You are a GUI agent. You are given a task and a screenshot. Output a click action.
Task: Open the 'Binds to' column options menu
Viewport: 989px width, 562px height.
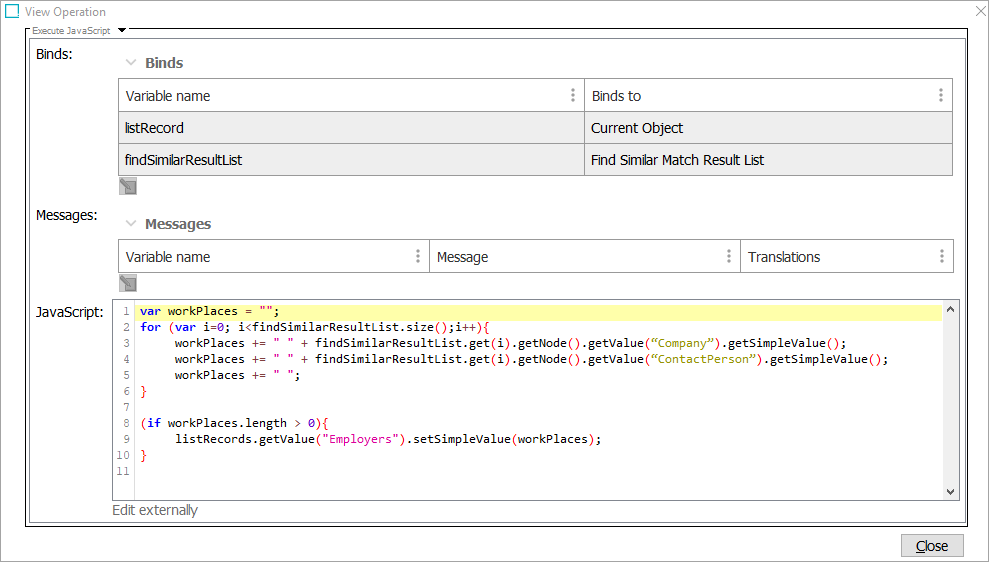coord(941,96)
